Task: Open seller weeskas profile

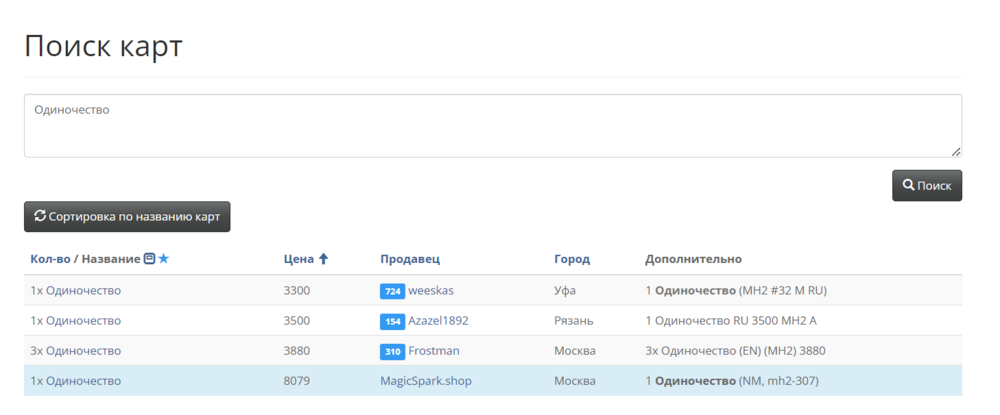Action: point(431,291)
